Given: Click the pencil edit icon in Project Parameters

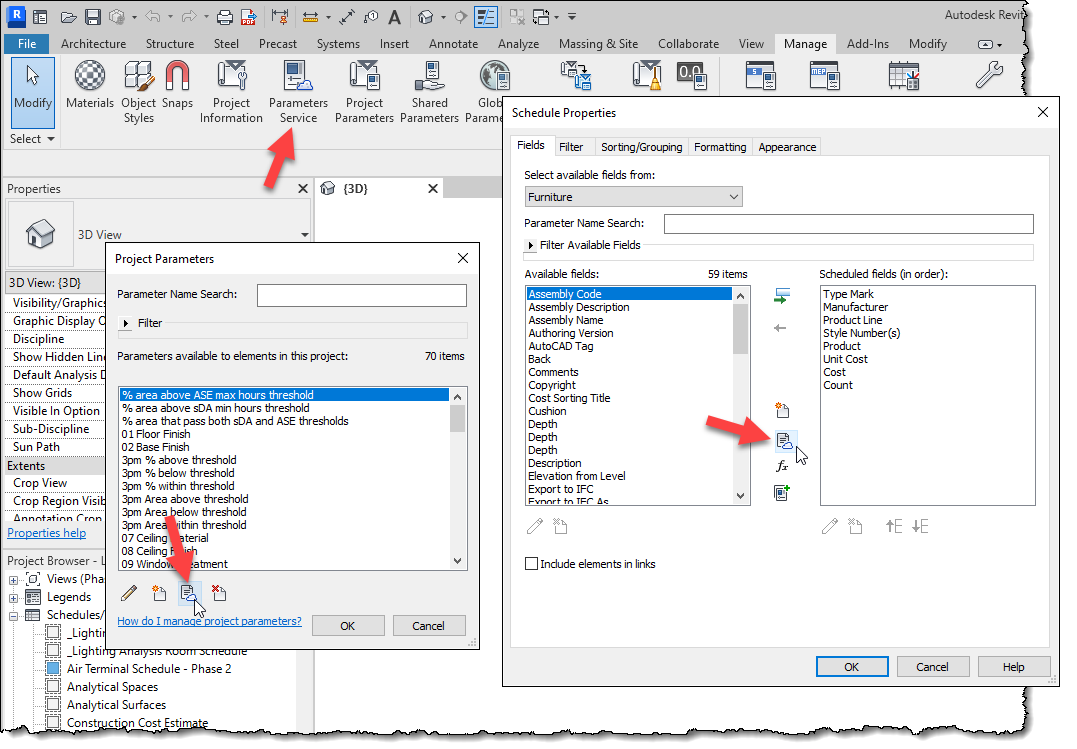Looking at the screenshot, I should click(128, 592).
